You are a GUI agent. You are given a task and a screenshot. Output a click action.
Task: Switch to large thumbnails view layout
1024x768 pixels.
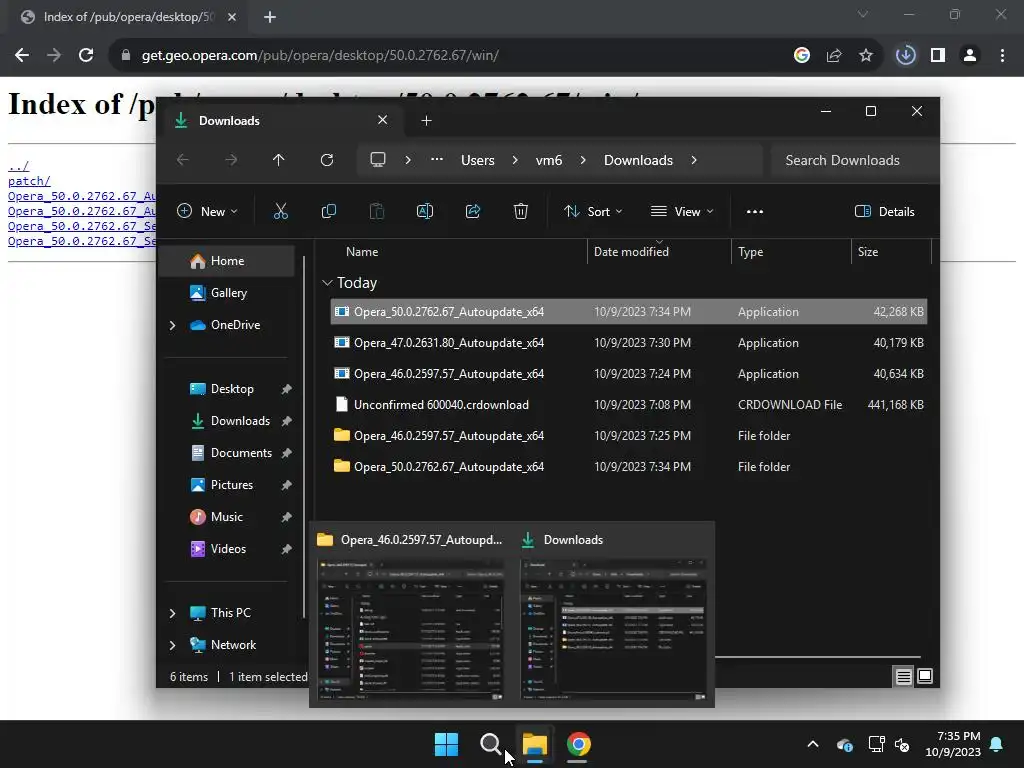coord(925,677)
